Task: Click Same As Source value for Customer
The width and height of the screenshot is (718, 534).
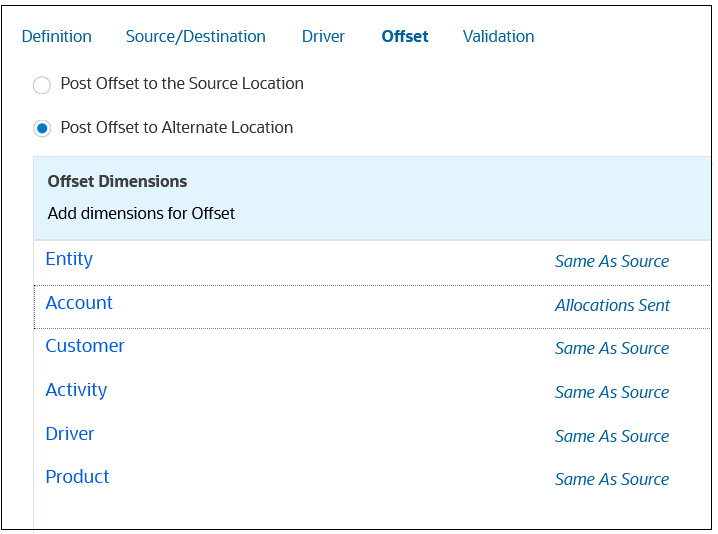Action: (612, 349)
